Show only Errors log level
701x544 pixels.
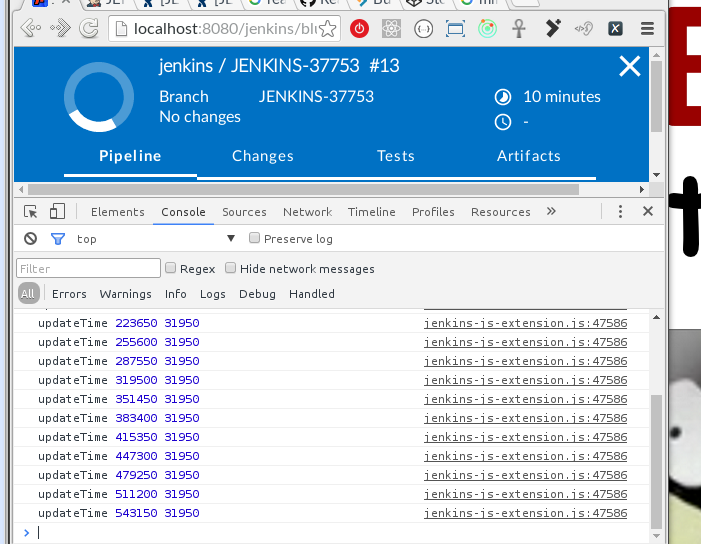point(69,294)
